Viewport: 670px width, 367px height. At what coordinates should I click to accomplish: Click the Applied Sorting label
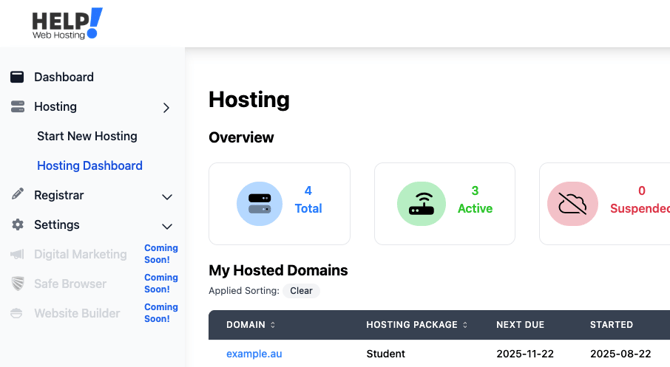(244, 291)
